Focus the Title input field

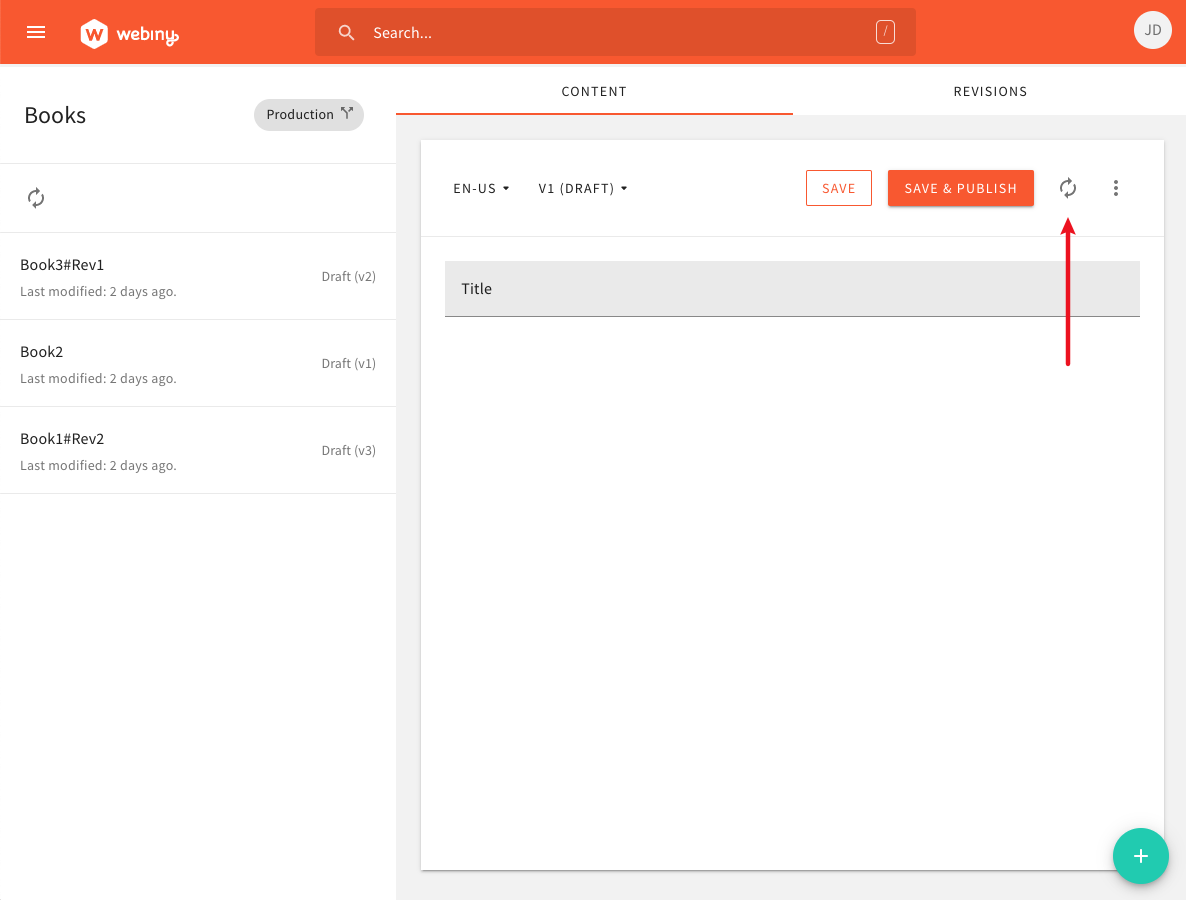pyautogui.click(x=792, y=289)
